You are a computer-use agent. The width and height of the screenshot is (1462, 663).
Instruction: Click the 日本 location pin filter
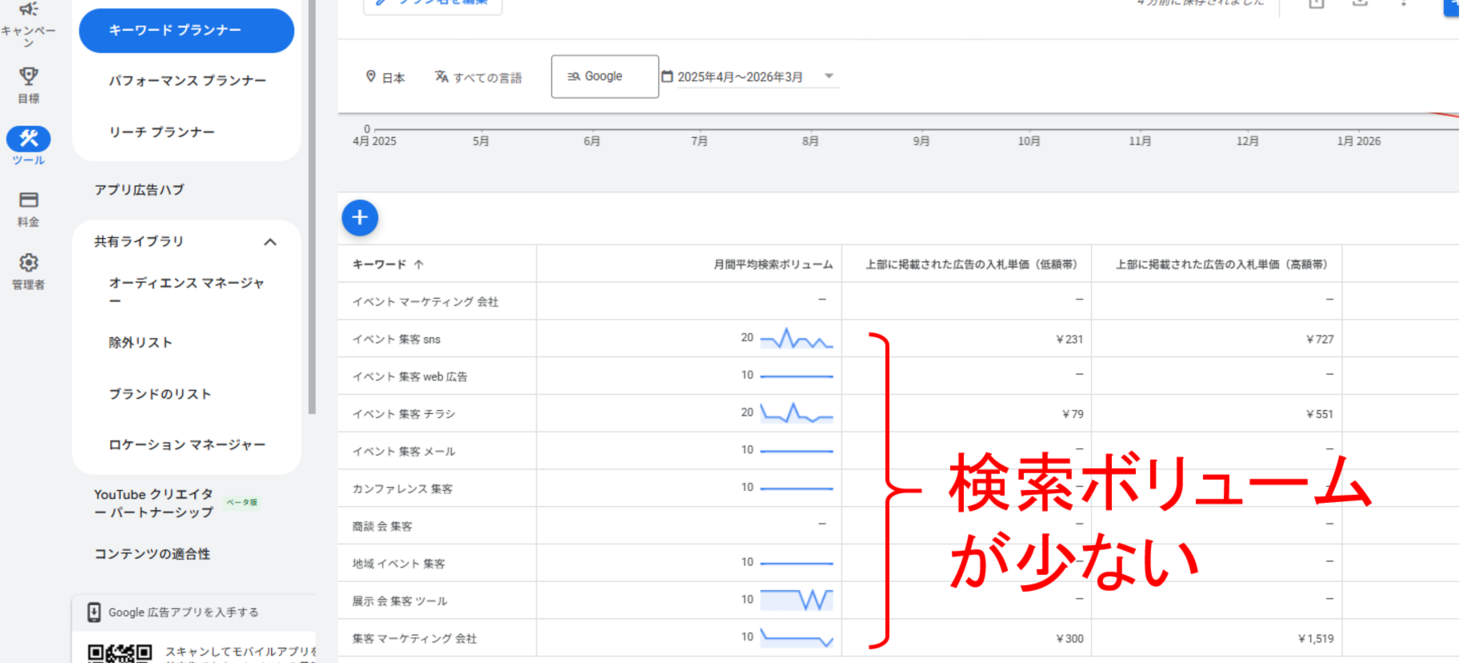click(385, 77)
